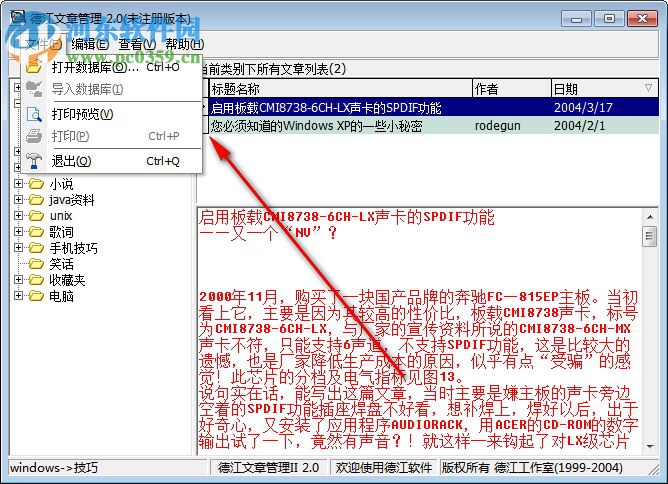Image resolution: width=668 pixels, height=484 pixels.
Task: Click inside the article text area
Action: tap(420, 331)
